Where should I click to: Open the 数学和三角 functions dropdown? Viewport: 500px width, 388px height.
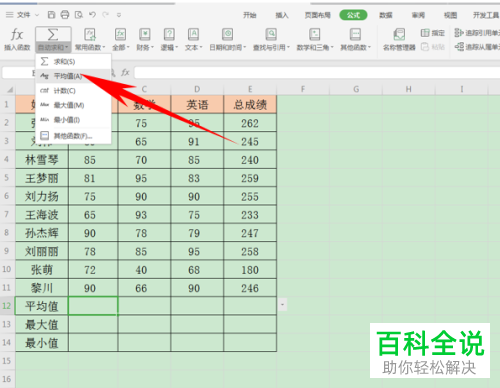(x=315, y=48)
